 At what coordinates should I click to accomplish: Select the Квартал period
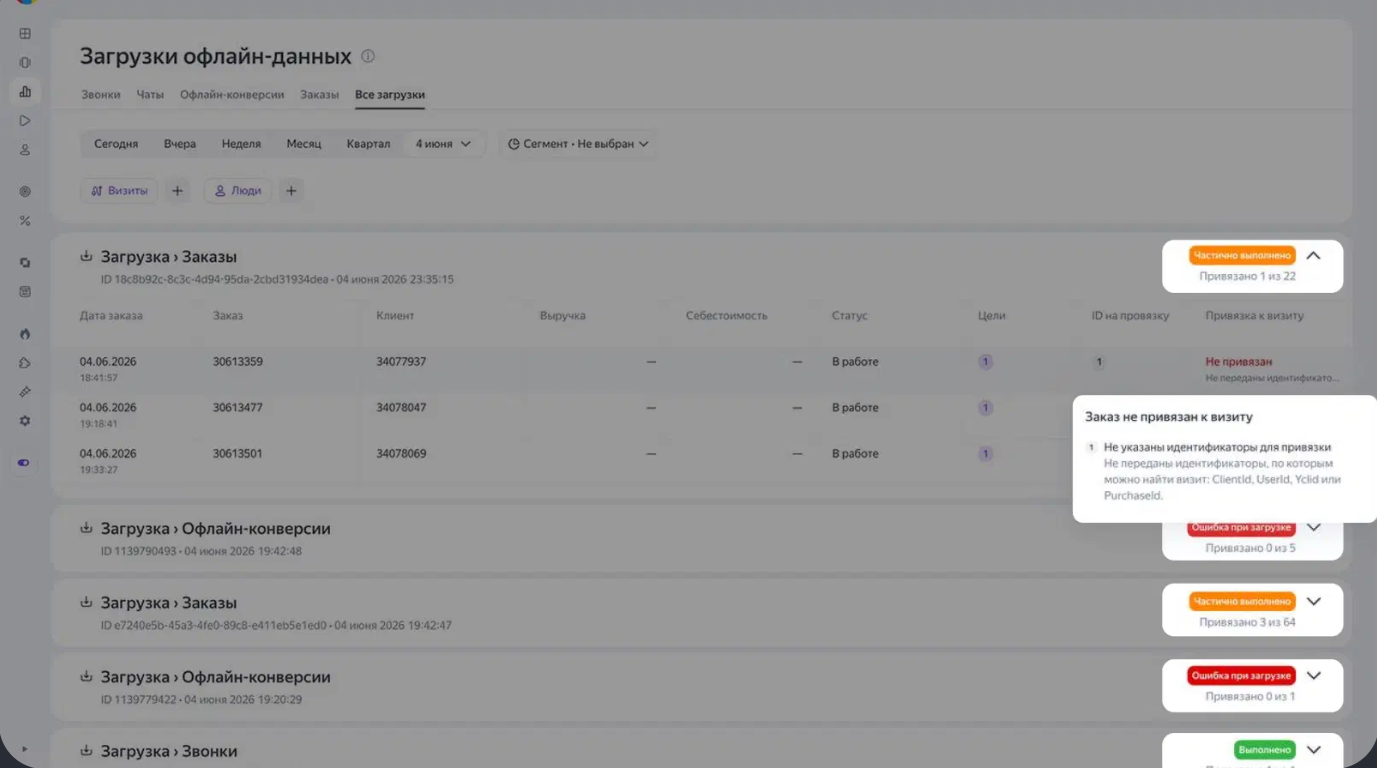click(x=368, y=144)
